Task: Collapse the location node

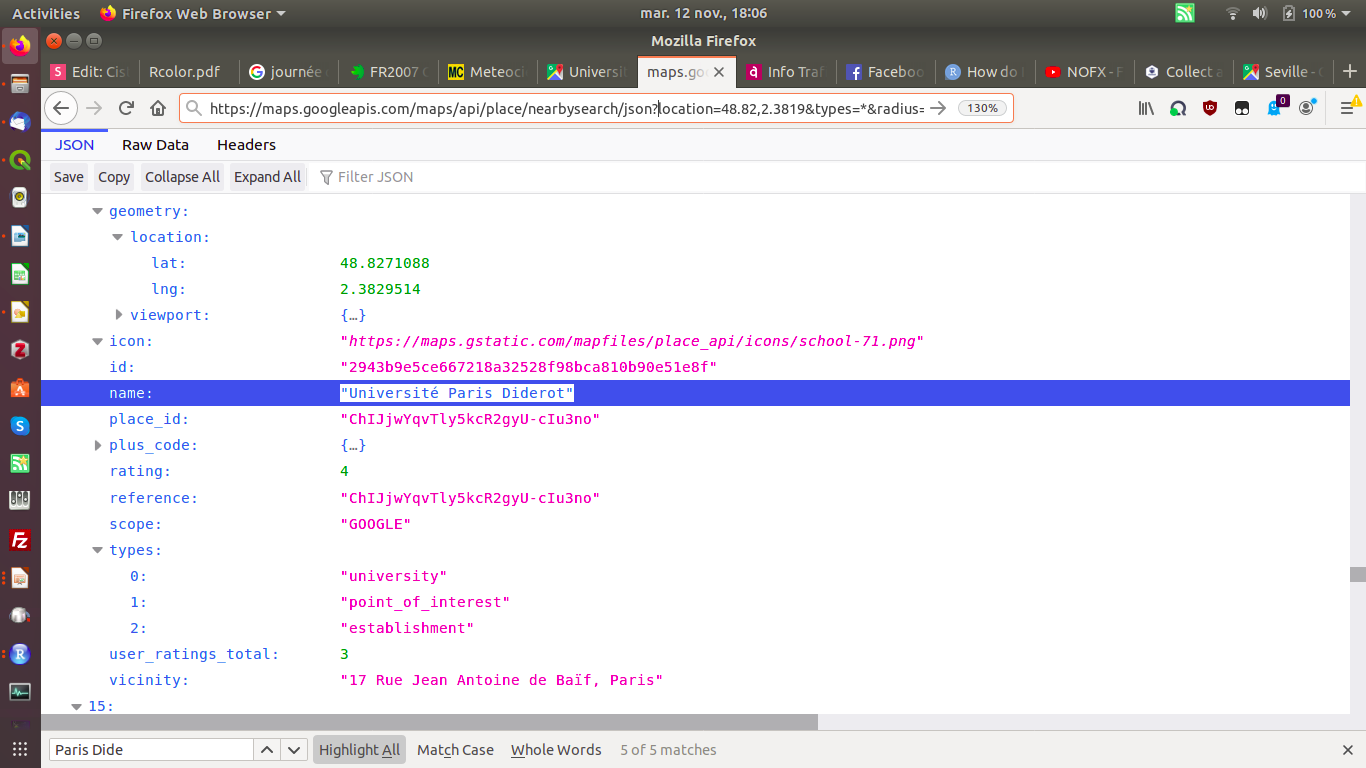Action: pyautogui.click(x=118, y=237)
